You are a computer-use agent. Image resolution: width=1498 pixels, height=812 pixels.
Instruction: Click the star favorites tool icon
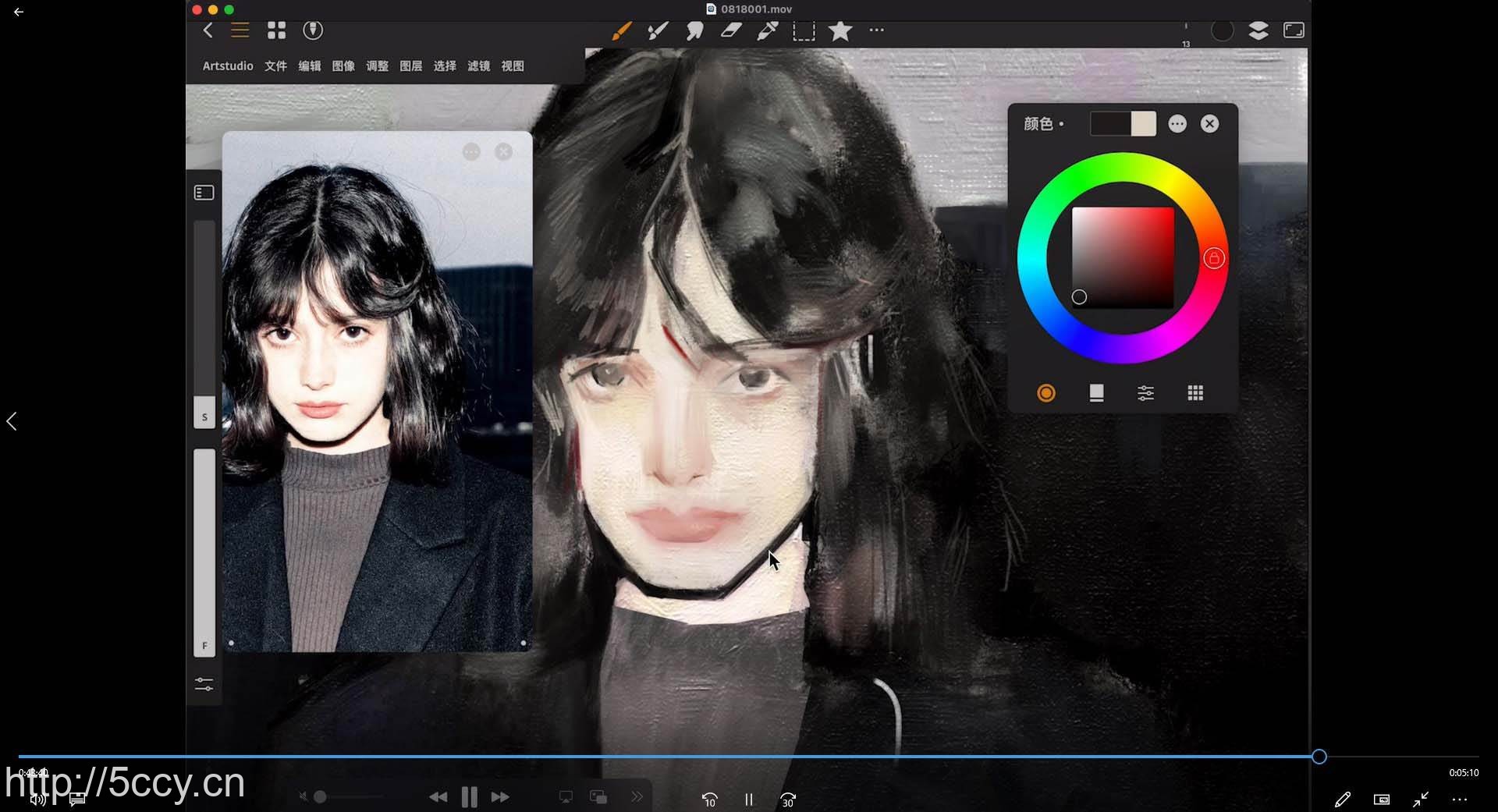840,30
